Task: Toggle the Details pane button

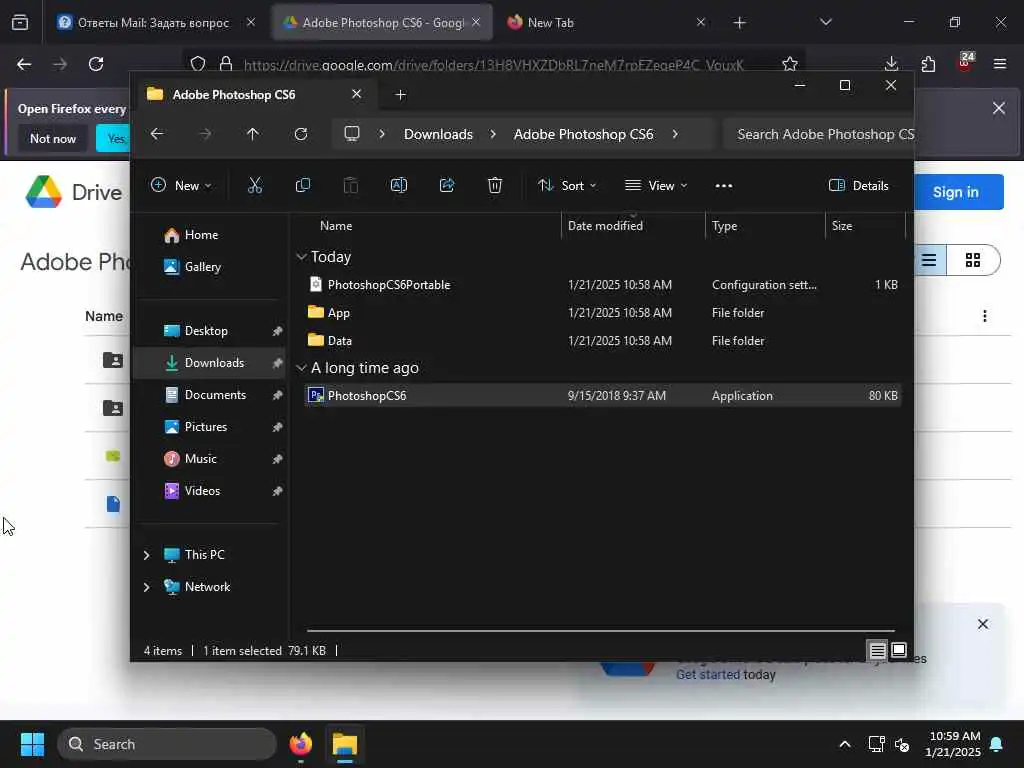Action: [858, 185]
